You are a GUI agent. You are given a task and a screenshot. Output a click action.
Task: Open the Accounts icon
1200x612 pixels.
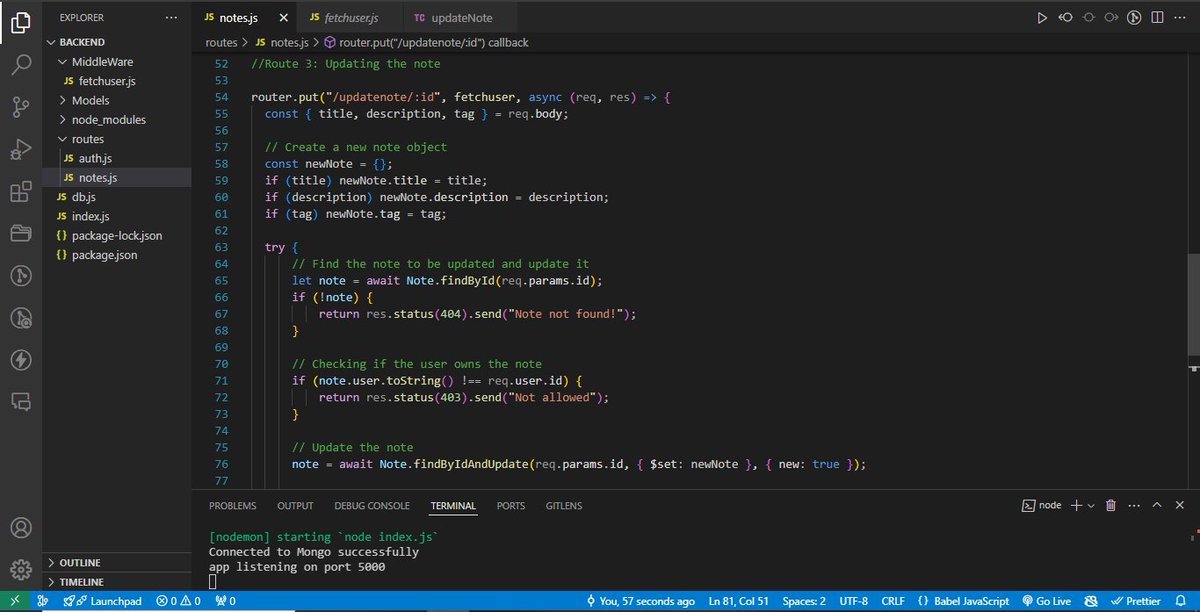(20, 528)
